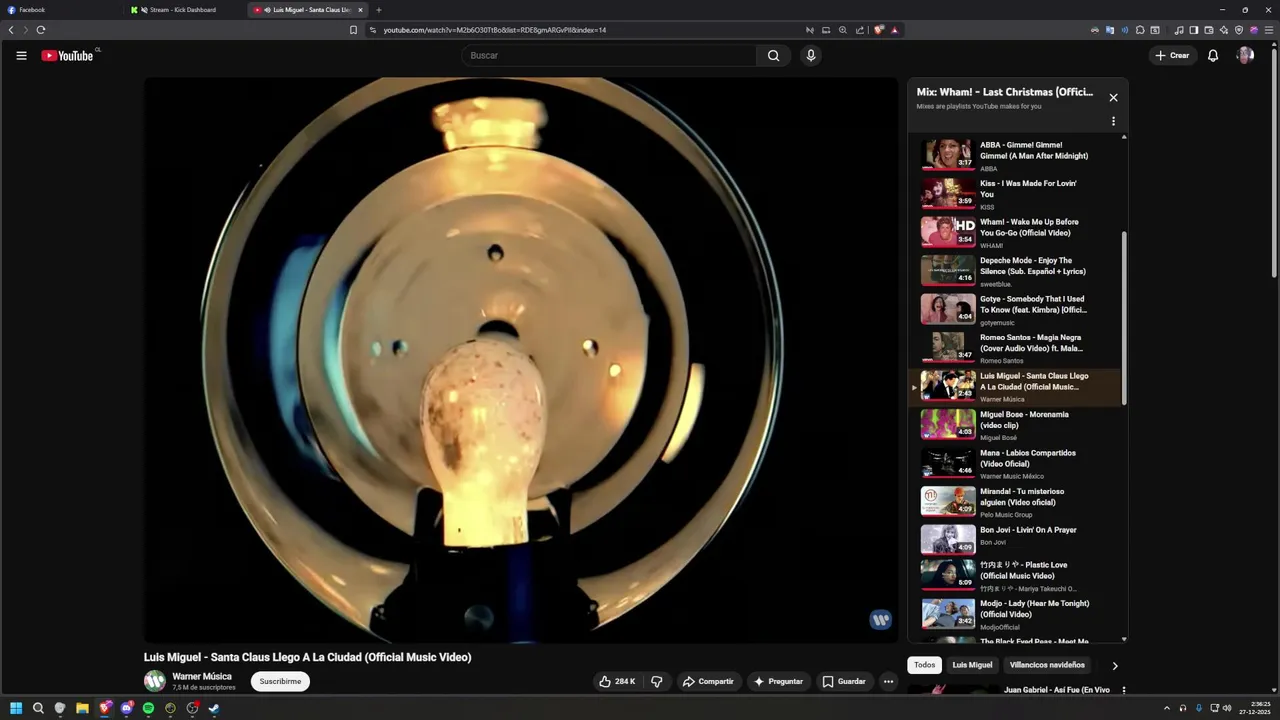Click the Preguntar button

(x=778, y=681)
